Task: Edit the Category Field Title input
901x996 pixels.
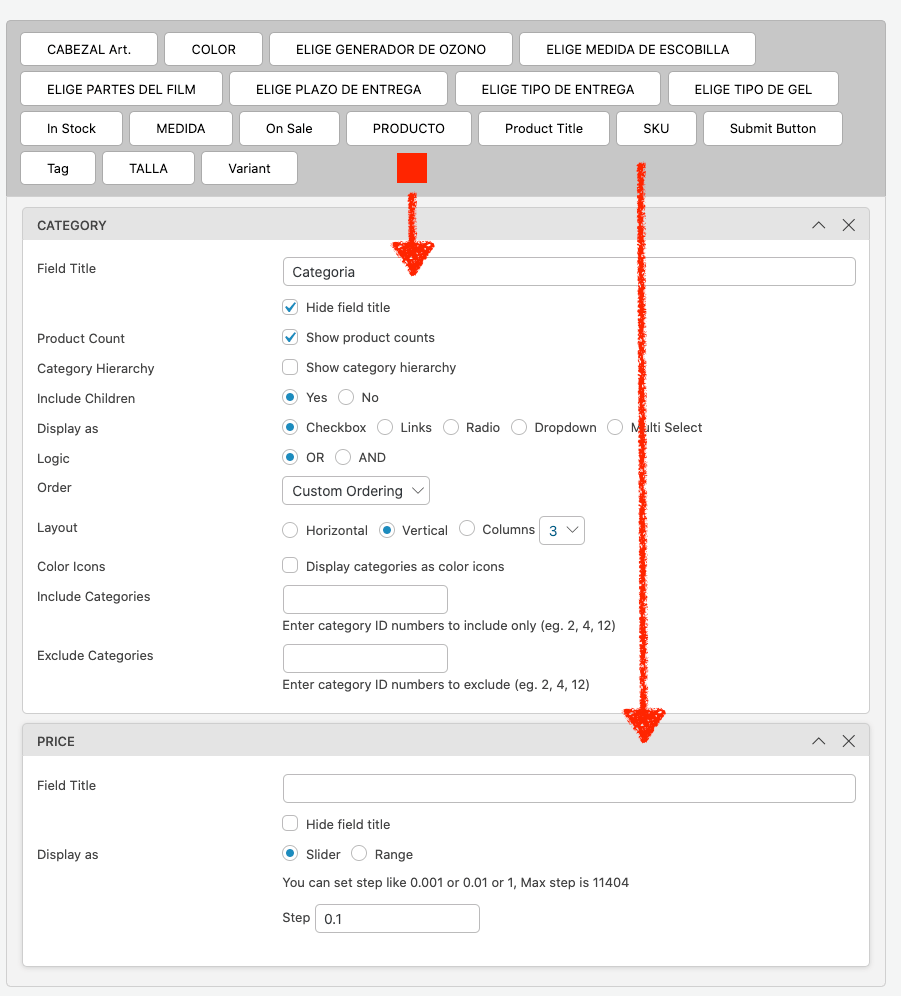Action: [x=569, y=272]
